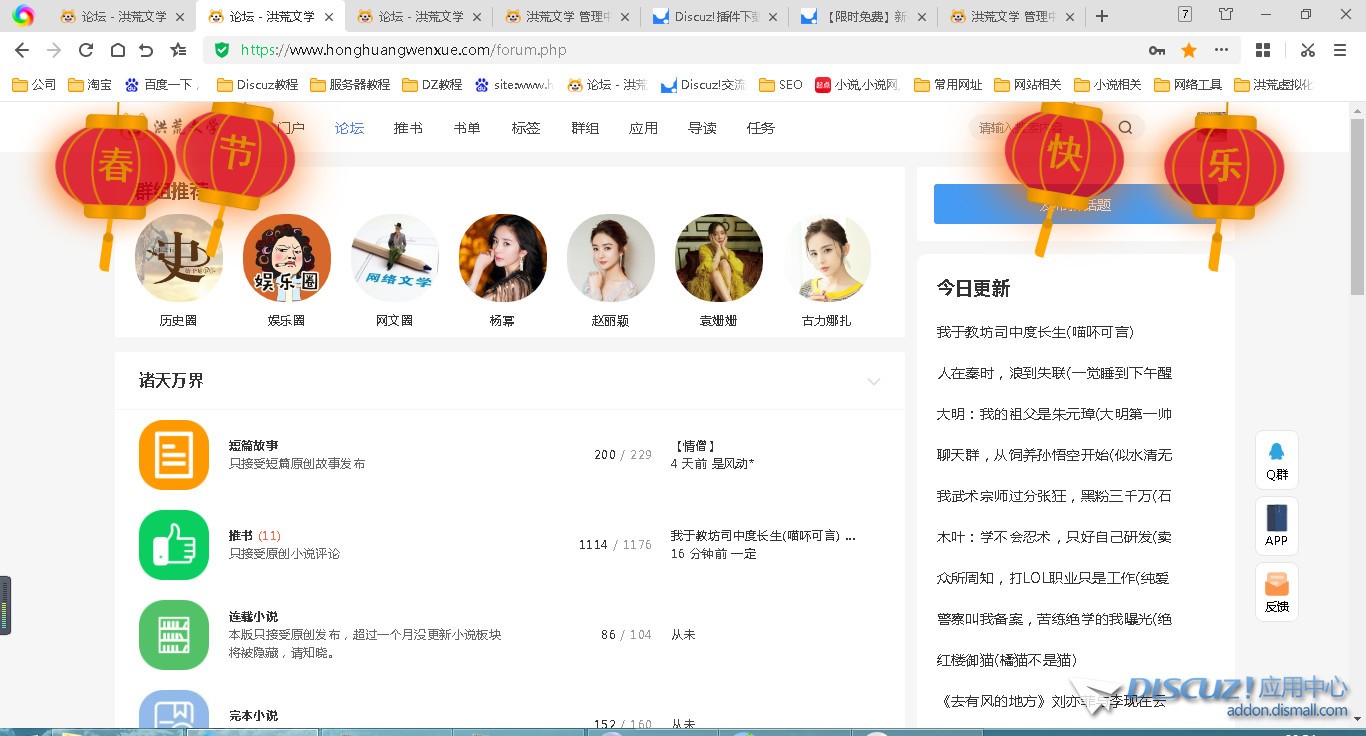Open 我于教坊司中度长生 in today's updates

(1035, 332)
